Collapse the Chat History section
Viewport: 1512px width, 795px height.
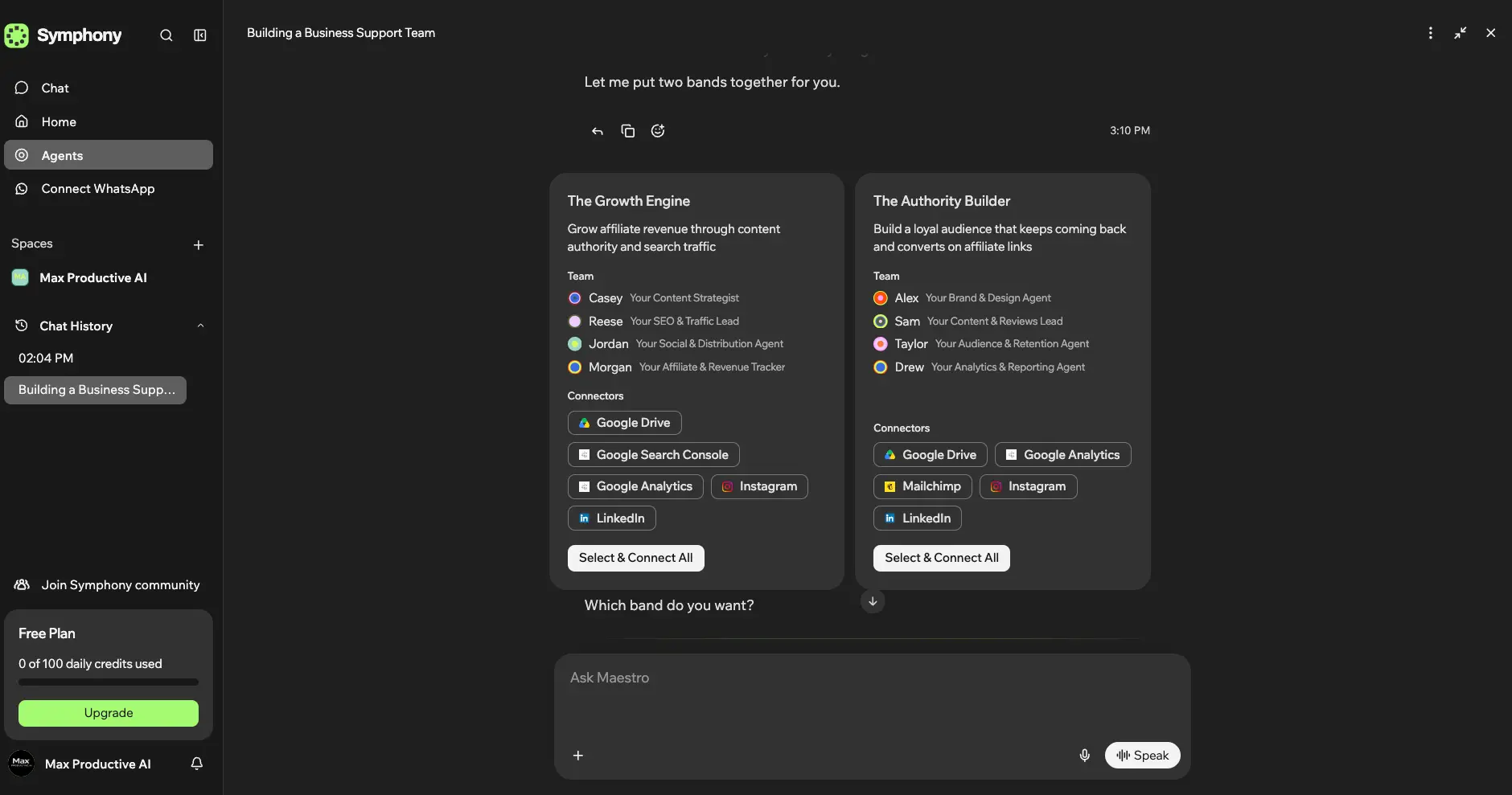point(200,326)
